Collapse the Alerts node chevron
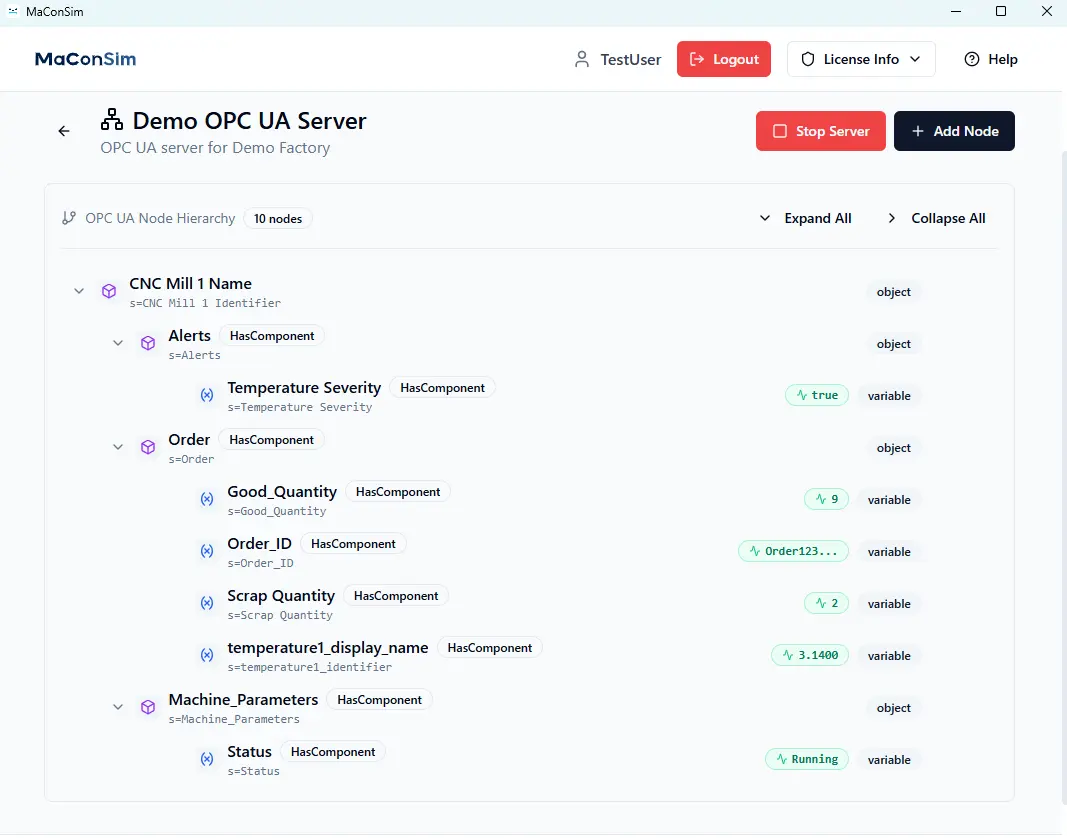1067x838 pixels. [118, 343]
